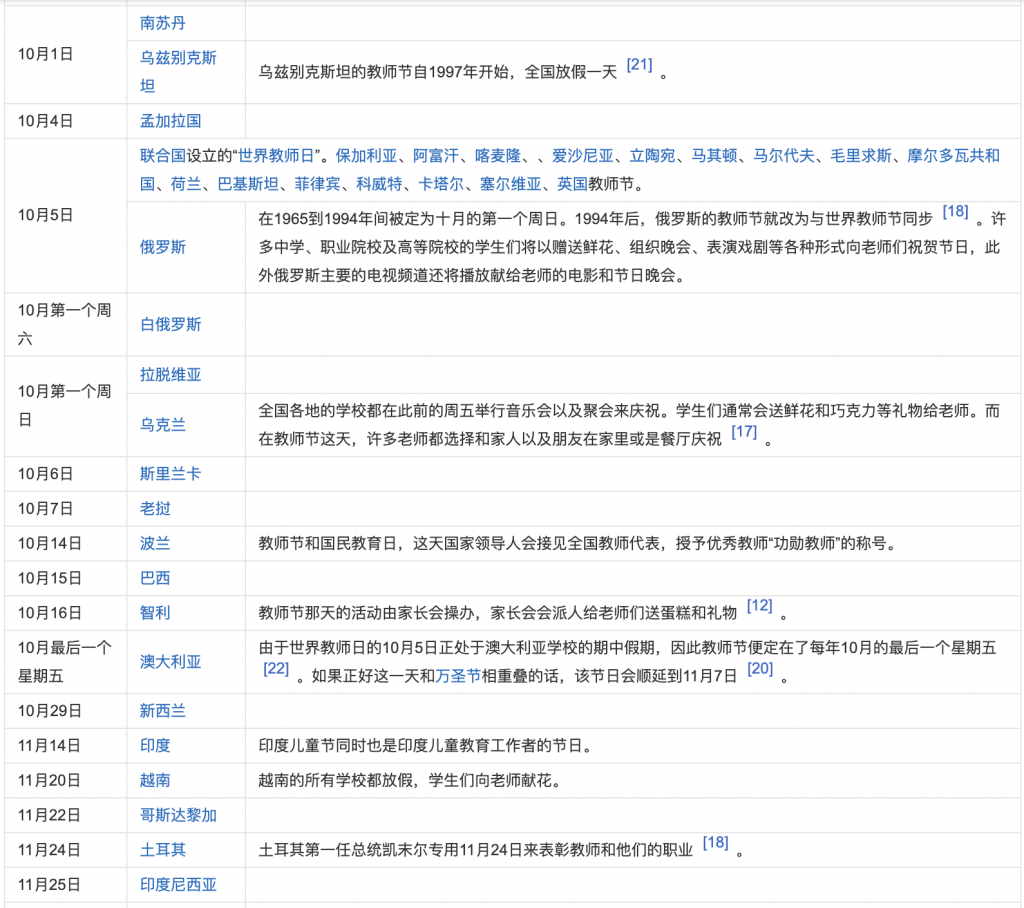Open the 联合国 link
Screen dimensions: 1024x908
[x=163, y=156]
